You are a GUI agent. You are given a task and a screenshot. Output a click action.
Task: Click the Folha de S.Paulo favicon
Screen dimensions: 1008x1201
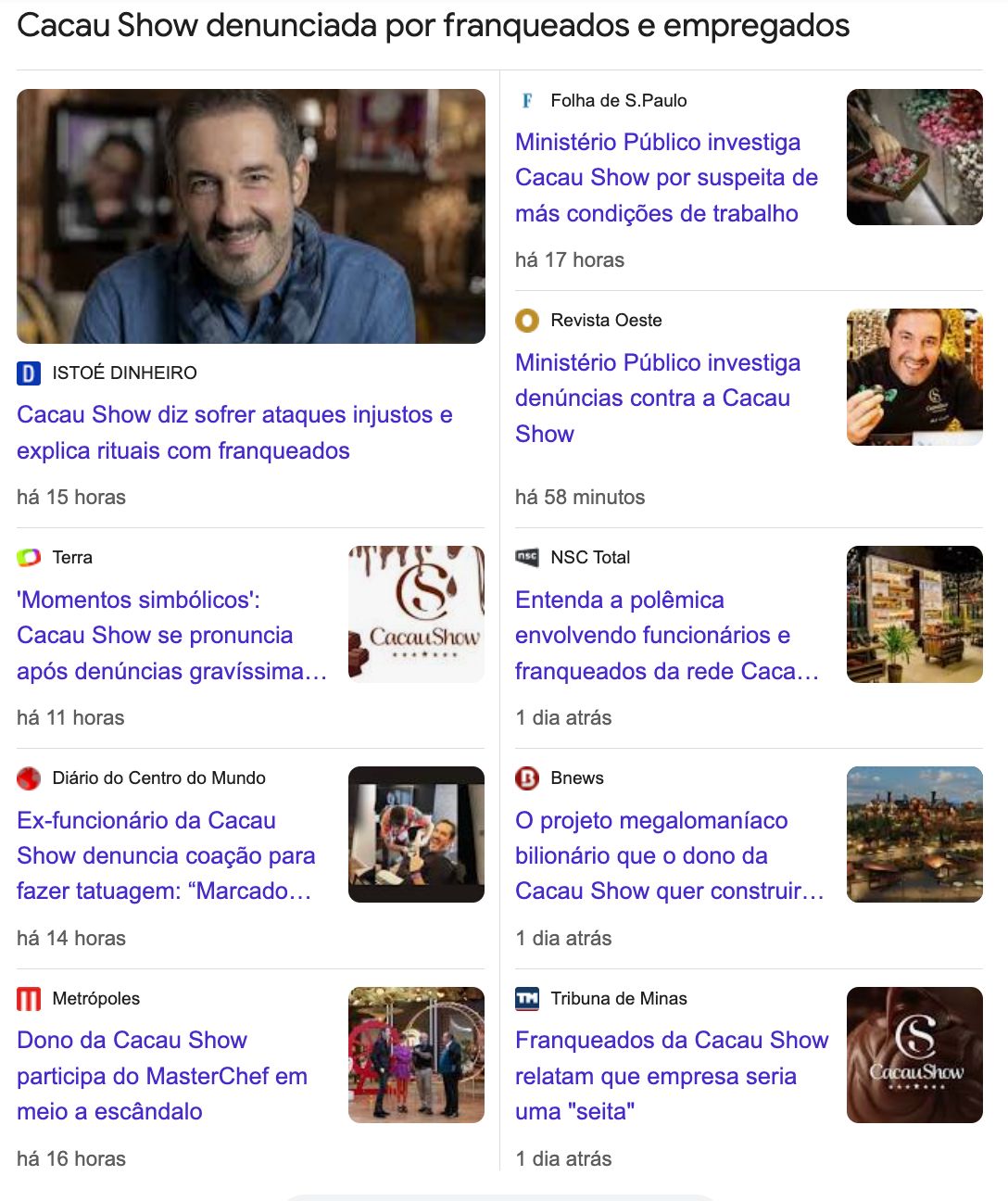pos(527,101)
